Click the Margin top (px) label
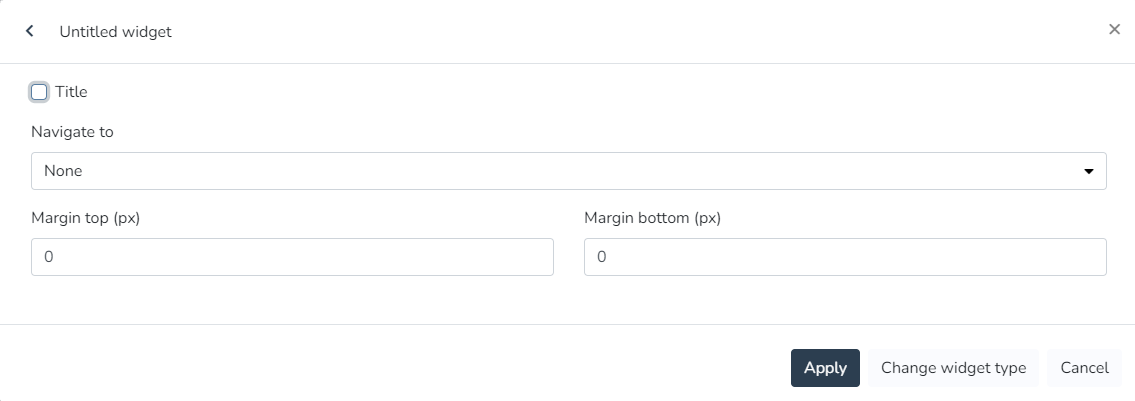This screenshot has height=401, width=1135. 85,218
